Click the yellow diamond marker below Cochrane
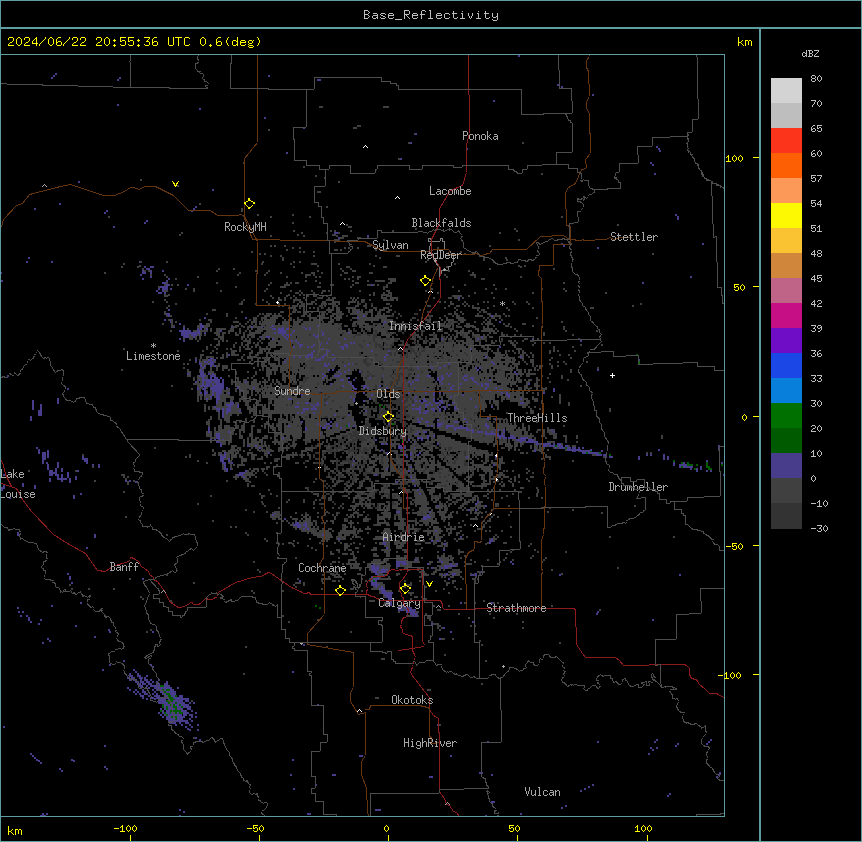The height and width of the screenshot is (842, 862). coord(340,590)
